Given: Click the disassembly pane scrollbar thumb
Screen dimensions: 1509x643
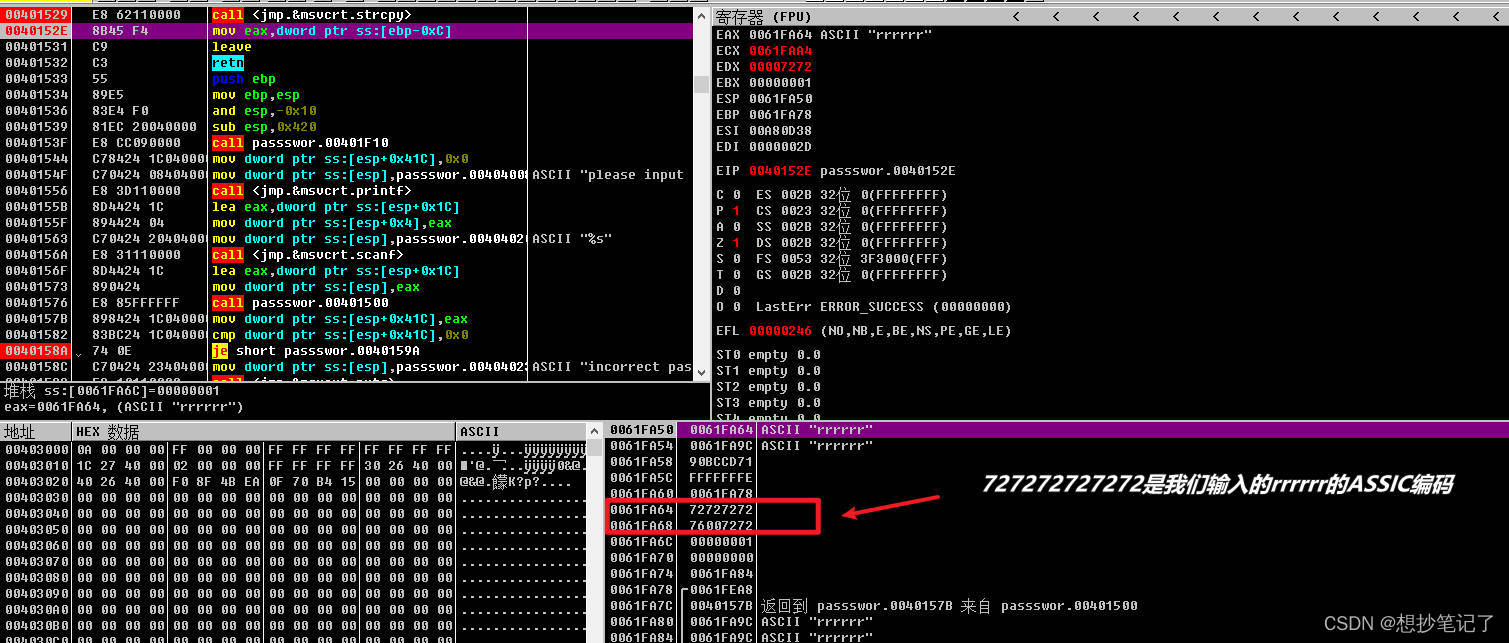Looking at the screenshot, I should (x=702, y=84).
